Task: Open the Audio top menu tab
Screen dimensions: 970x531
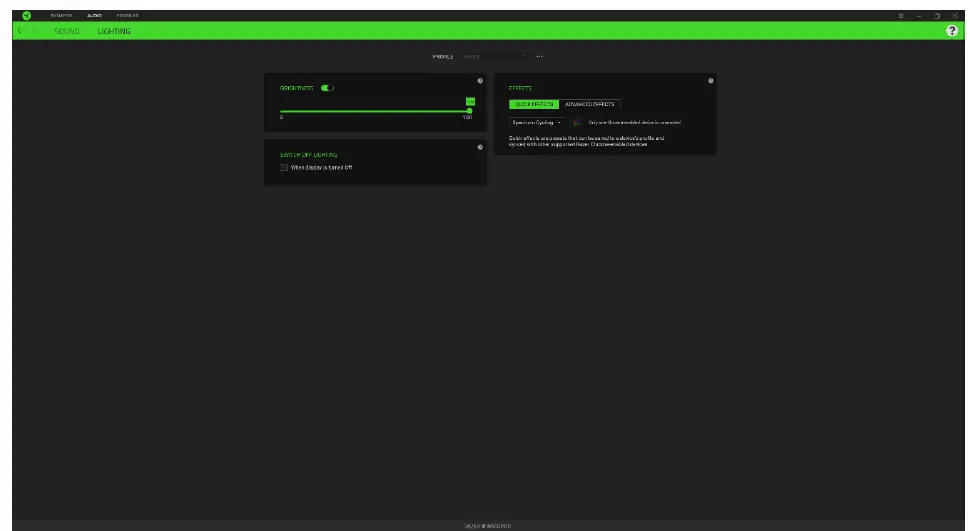Action: point(95,15)
